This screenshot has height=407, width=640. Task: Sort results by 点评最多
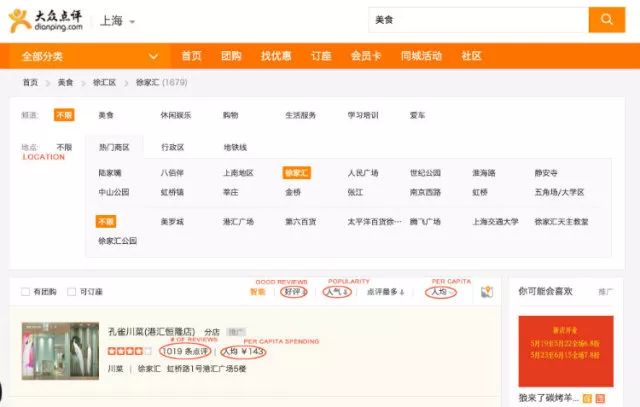tap(385, 292)
